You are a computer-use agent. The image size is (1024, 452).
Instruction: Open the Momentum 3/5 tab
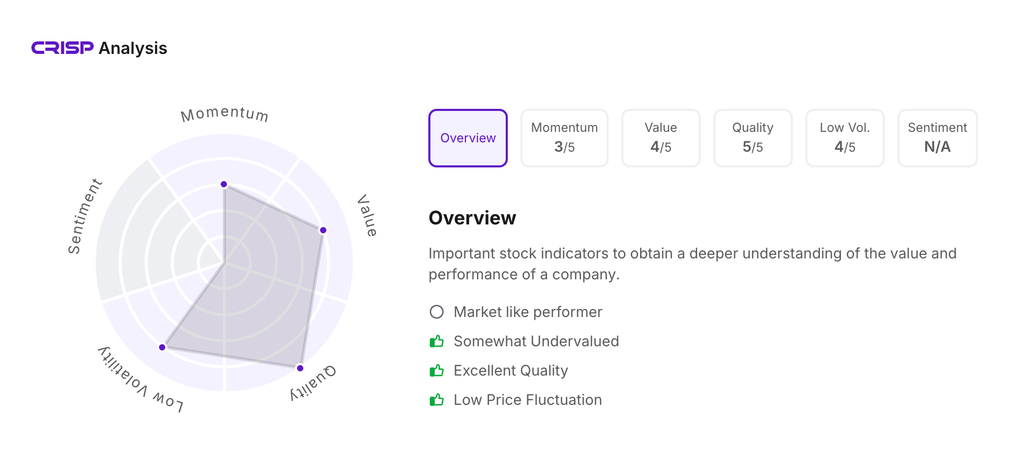564,138
